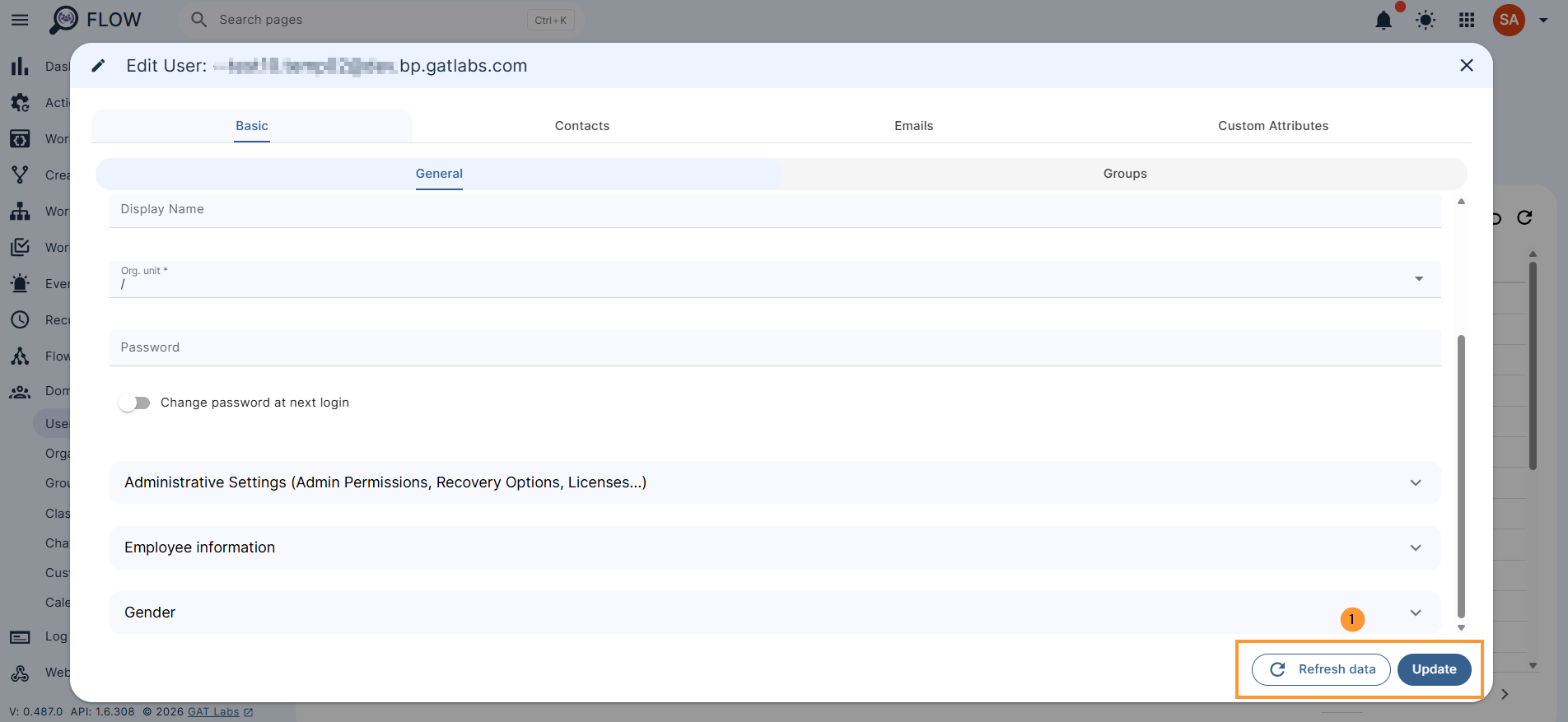This screenshot has height=722, width=1568.
Task: Switch to the Basic tab
Action: 252,126
